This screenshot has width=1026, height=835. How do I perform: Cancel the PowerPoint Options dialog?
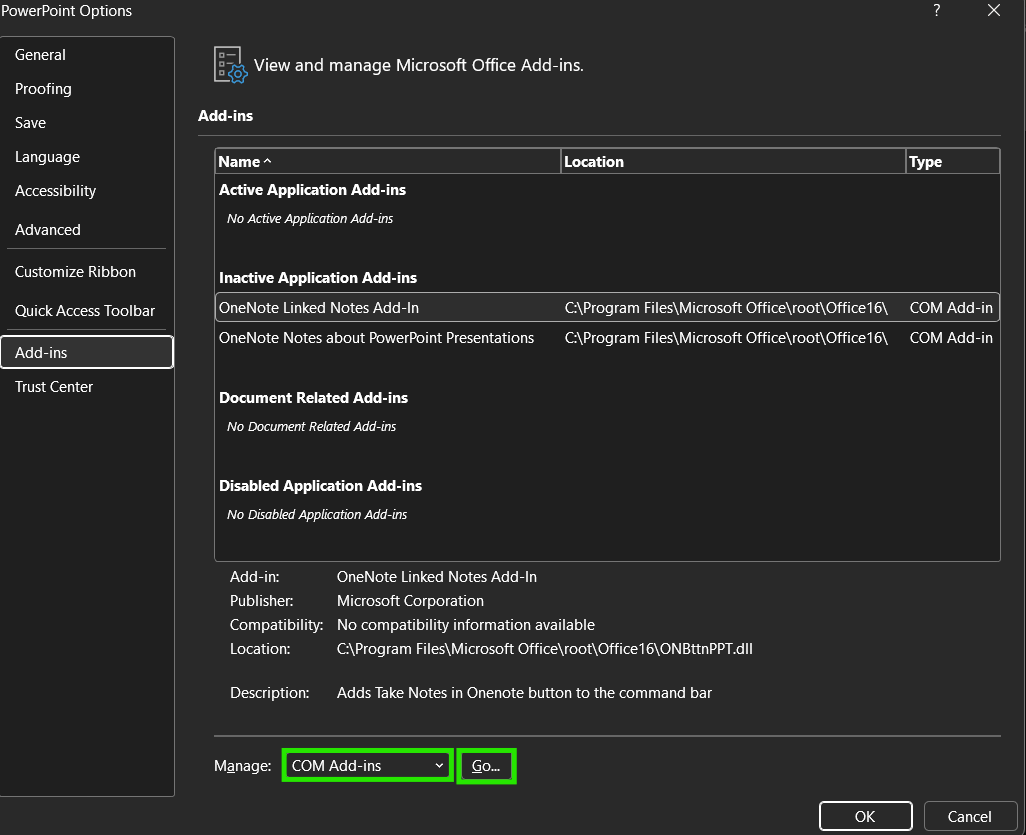(x=970, y=817)
